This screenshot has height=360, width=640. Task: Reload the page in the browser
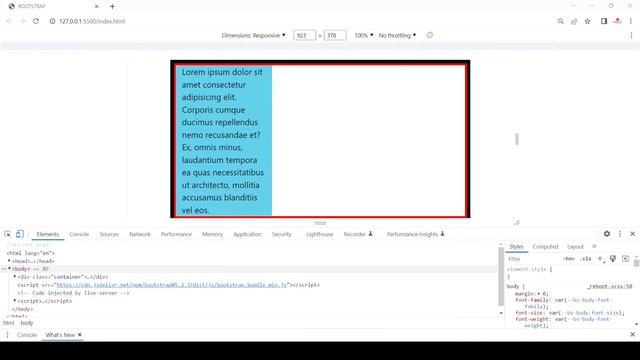coord(36,21)
